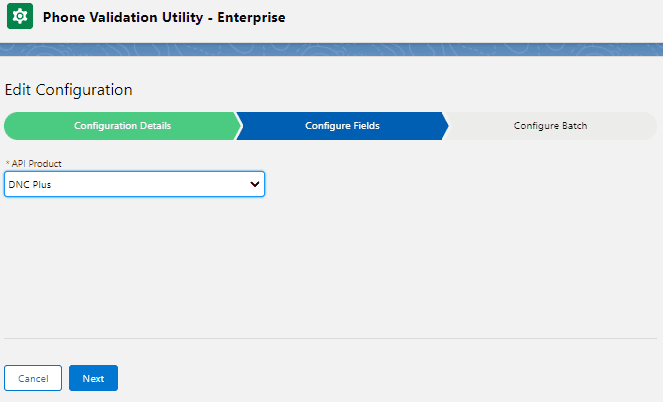Select the Configure Fields step
This screenshot has height=402, width=664.
coord(342,126)
